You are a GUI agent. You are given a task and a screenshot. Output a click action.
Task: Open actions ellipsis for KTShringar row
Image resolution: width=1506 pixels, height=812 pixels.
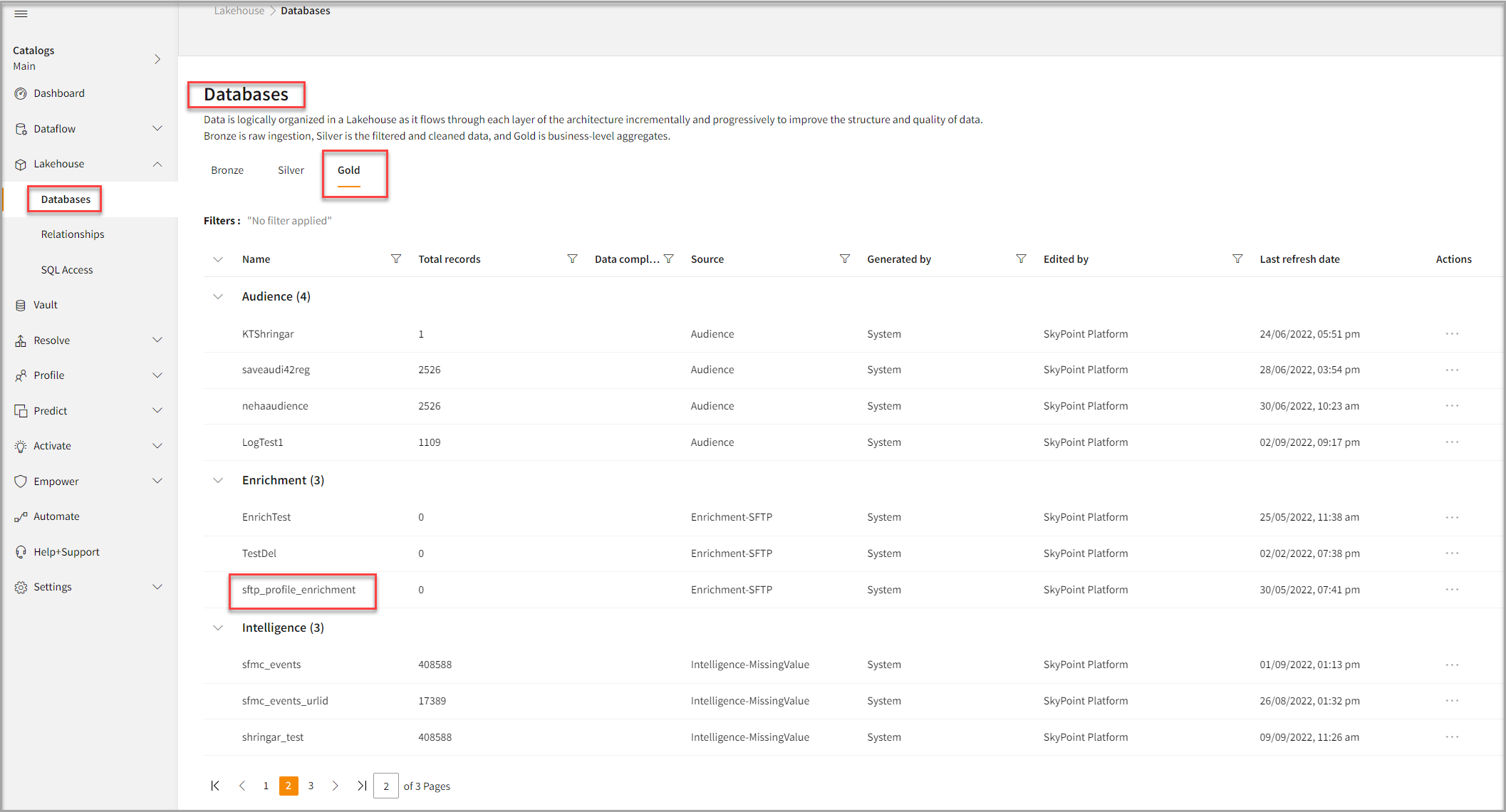[1452, 334]
